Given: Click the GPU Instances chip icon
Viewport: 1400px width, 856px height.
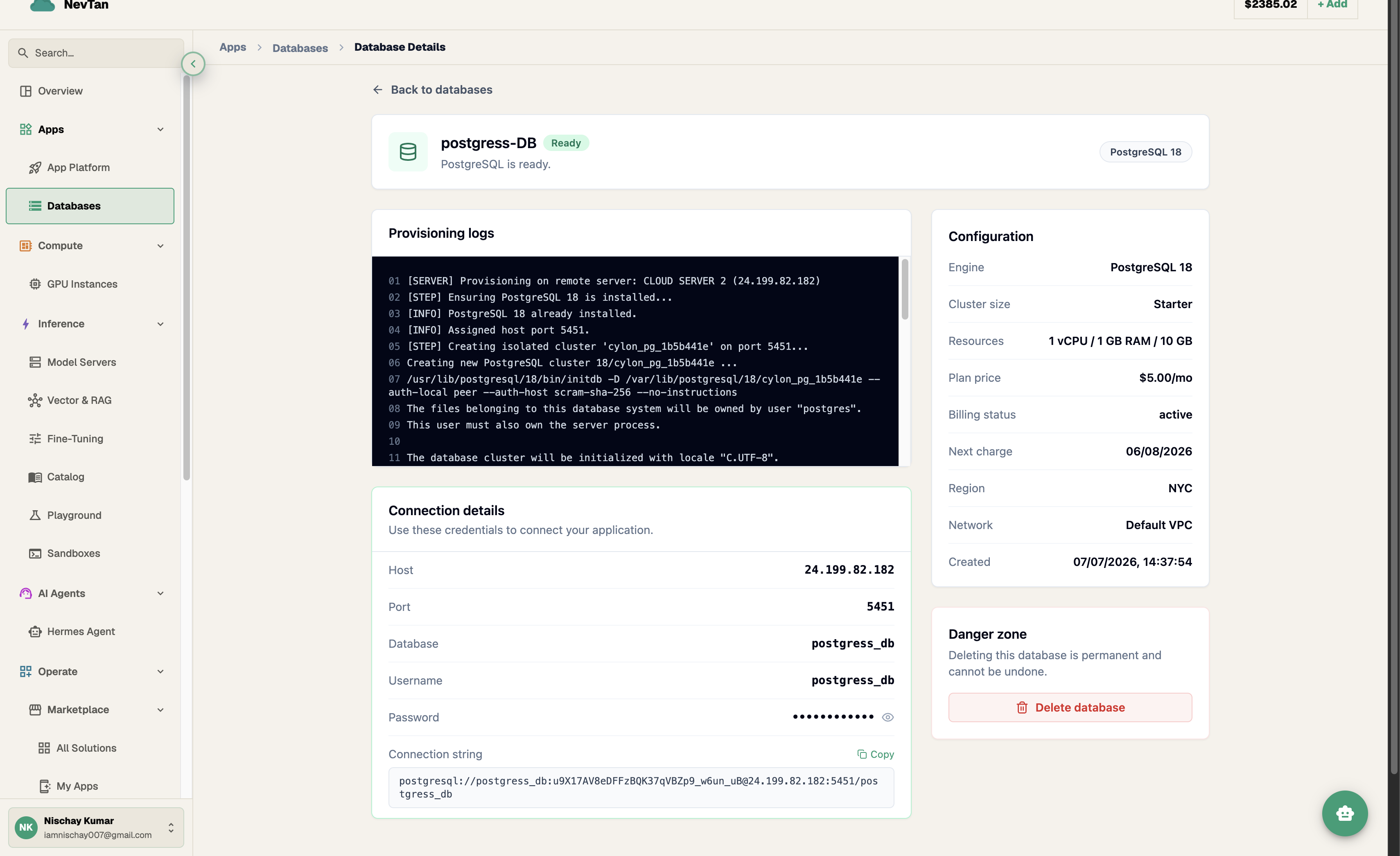Looking at the screenshot, I should pos(35,284).
